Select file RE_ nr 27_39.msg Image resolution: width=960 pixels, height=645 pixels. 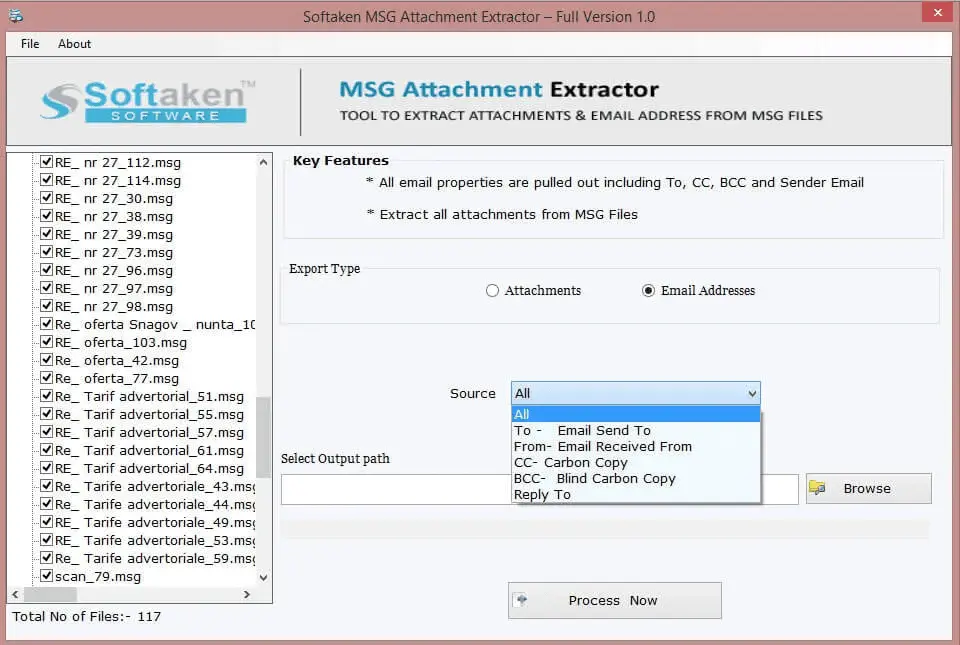click(x=114, y=234)
